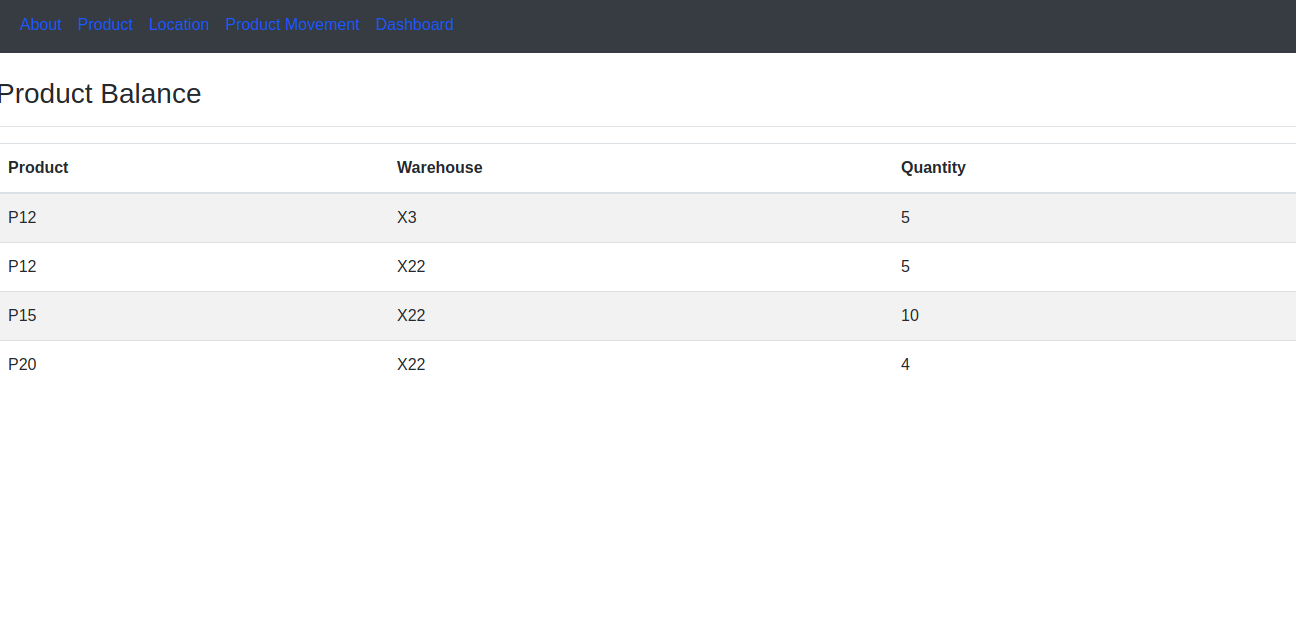Select the P15 row

(x=22, y=315)
